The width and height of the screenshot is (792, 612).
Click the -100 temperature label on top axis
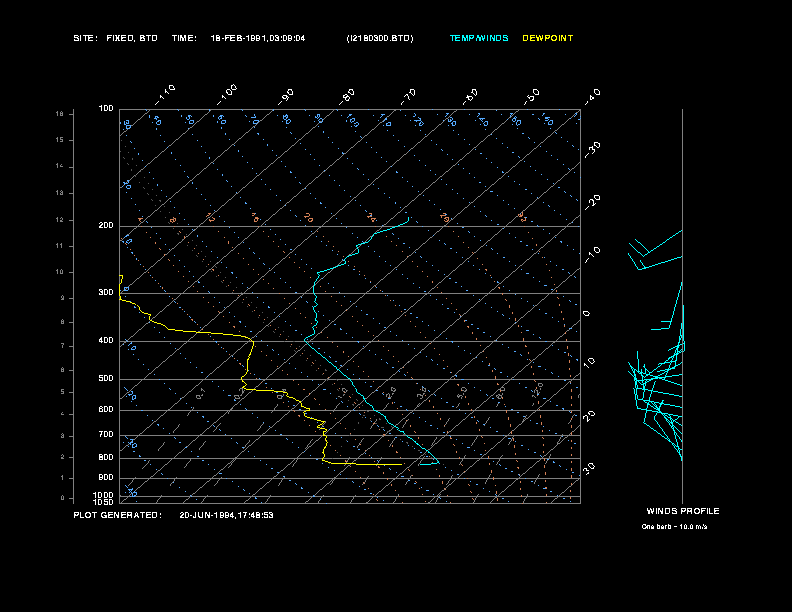pyautogui.click(x=227, y=95)
